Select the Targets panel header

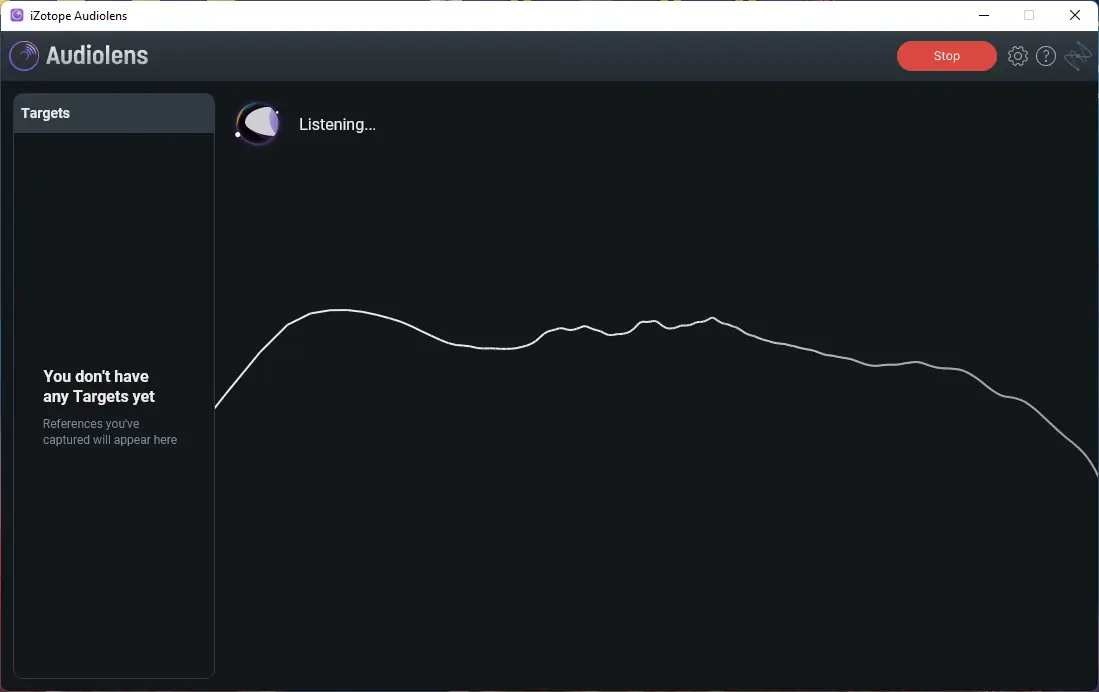(114, 114)
